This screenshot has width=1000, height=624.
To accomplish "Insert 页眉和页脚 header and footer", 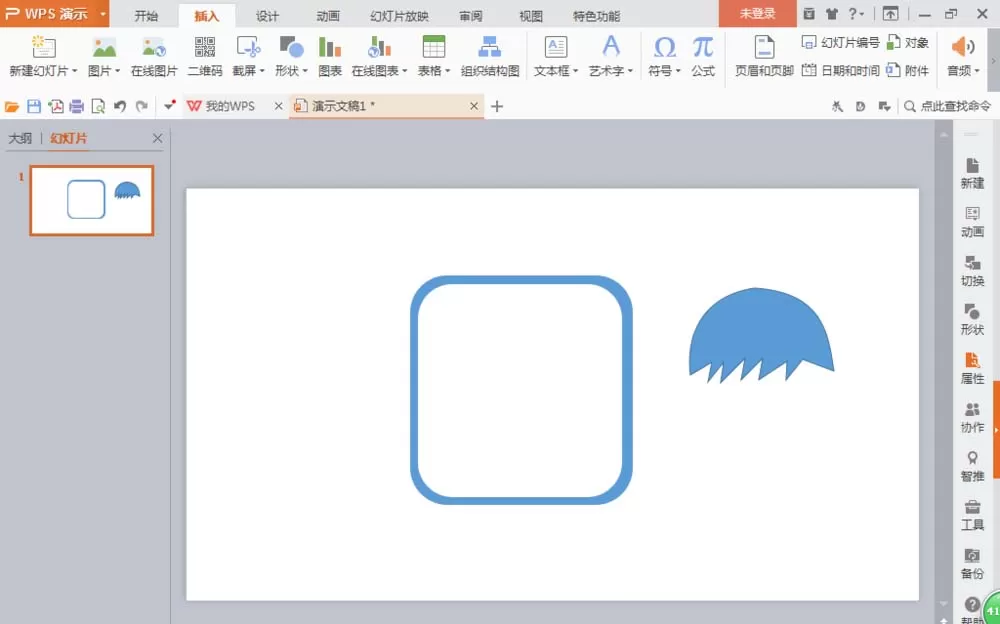I will [x=764, y=56].
